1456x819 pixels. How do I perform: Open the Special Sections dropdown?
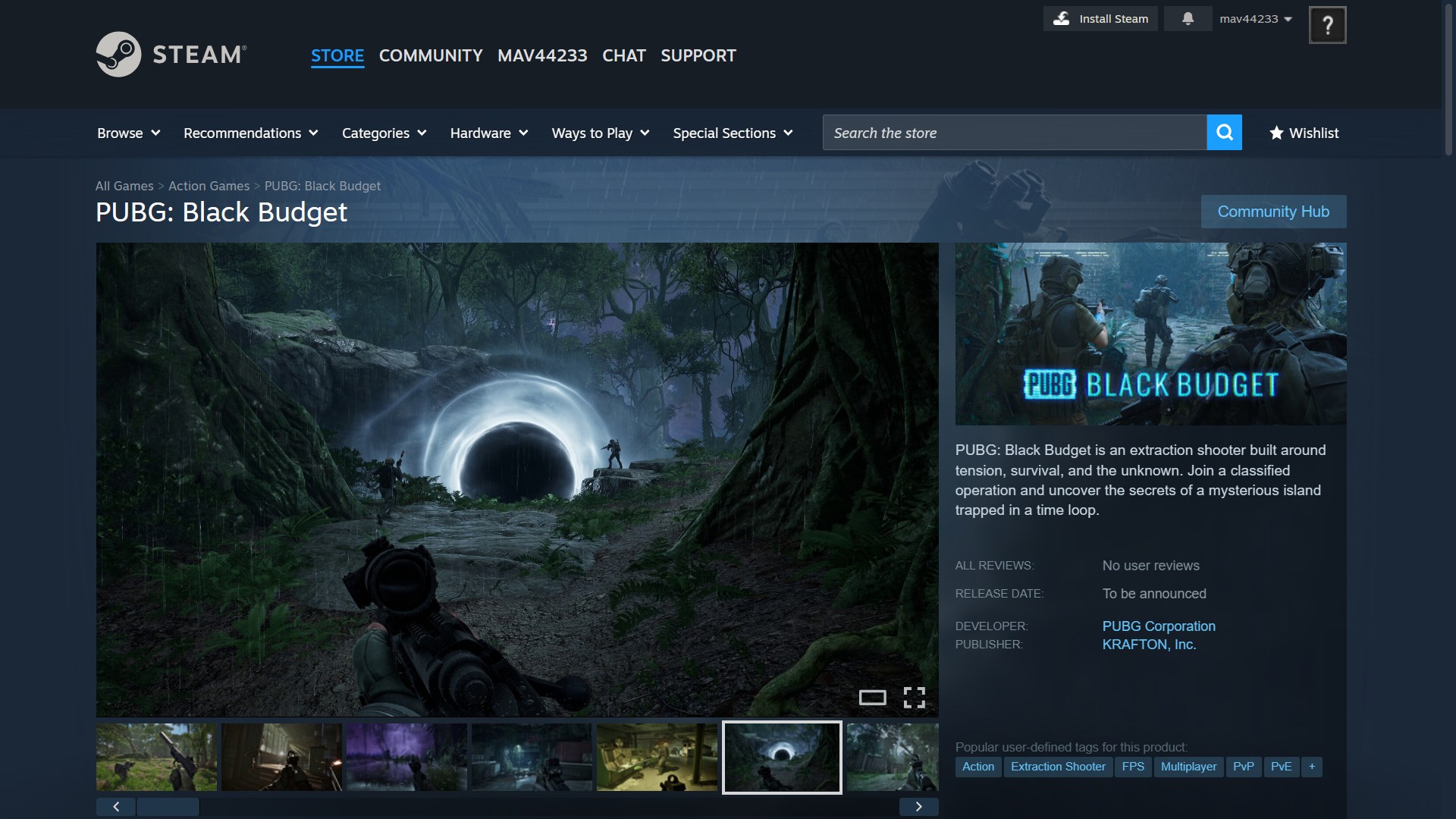point(733,133)
